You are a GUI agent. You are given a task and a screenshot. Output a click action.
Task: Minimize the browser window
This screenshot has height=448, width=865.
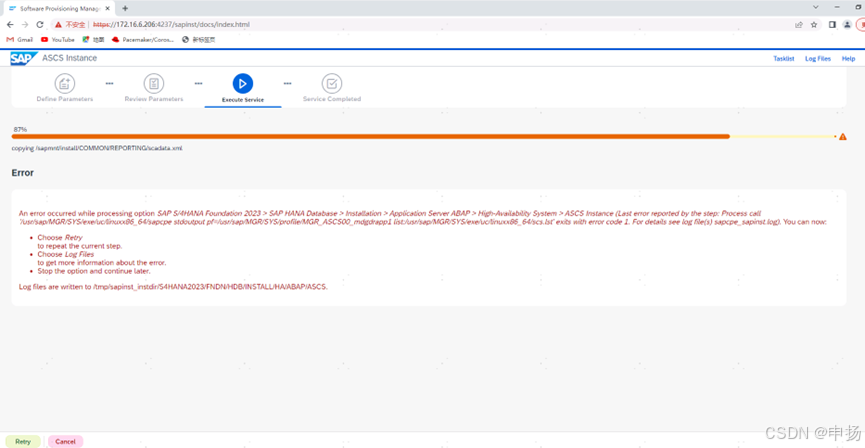point(837,7)
